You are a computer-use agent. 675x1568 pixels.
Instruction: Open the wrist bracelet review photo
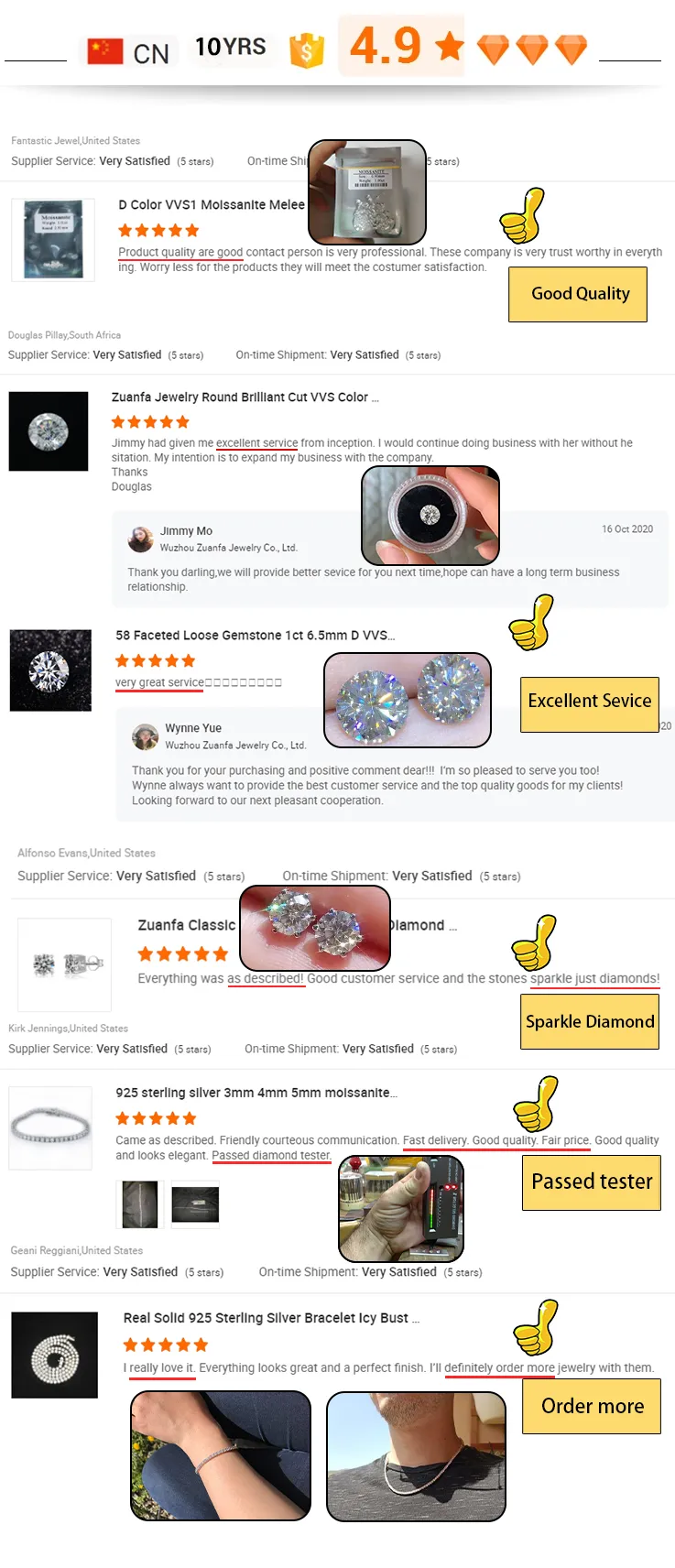coord(221,1456)
